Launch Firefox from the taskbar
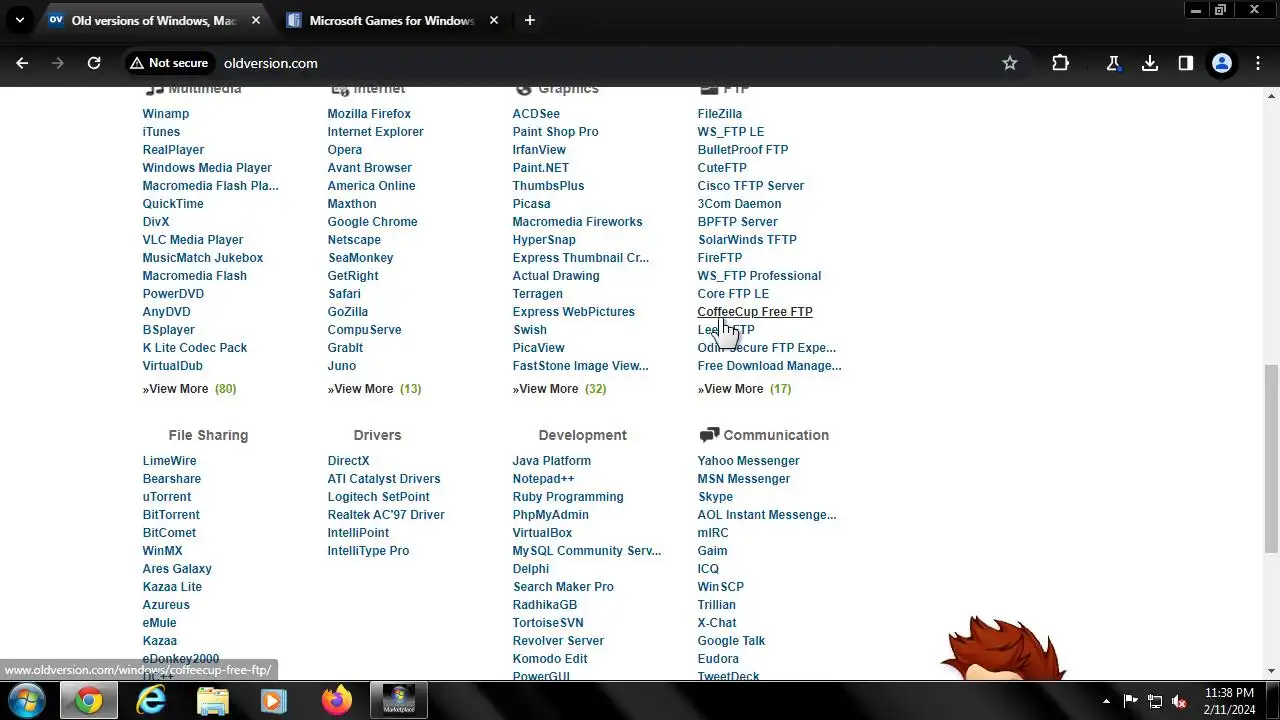The image size is (1280, 720). 337,701
